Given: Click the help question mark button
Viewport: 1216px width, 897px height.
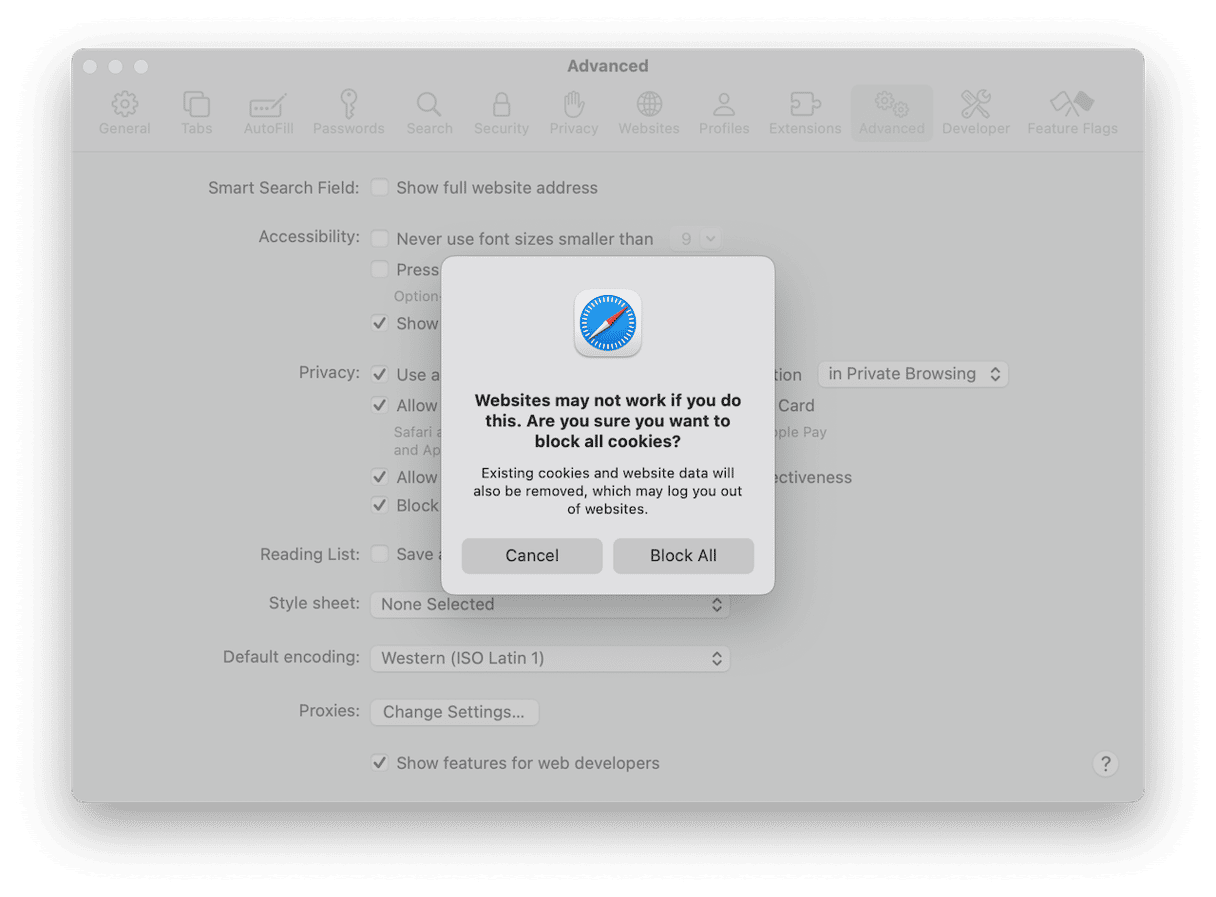Looking at the screenshot, I should [1104, 764].
